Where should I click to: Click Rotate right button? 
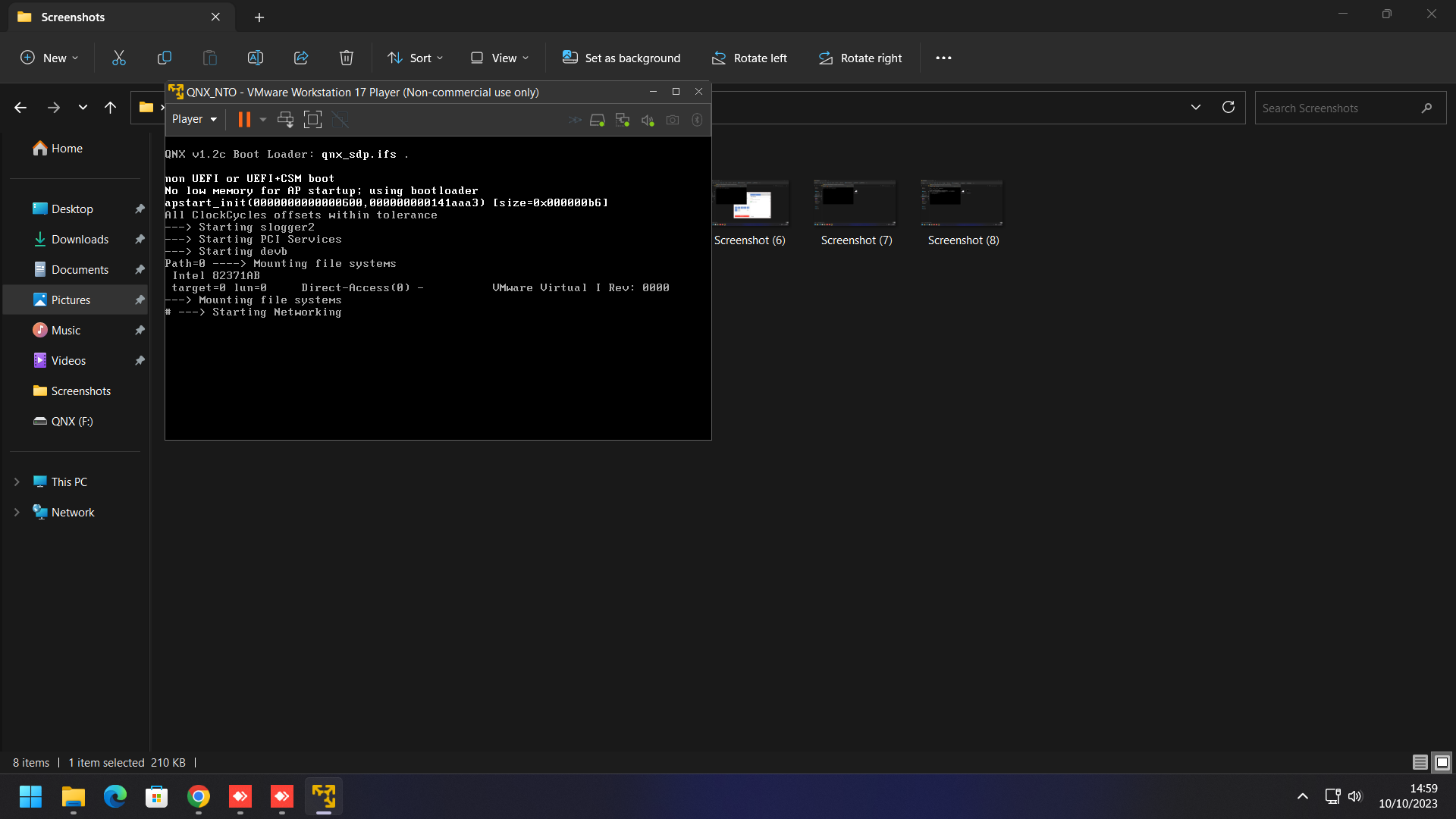(860, 58)
